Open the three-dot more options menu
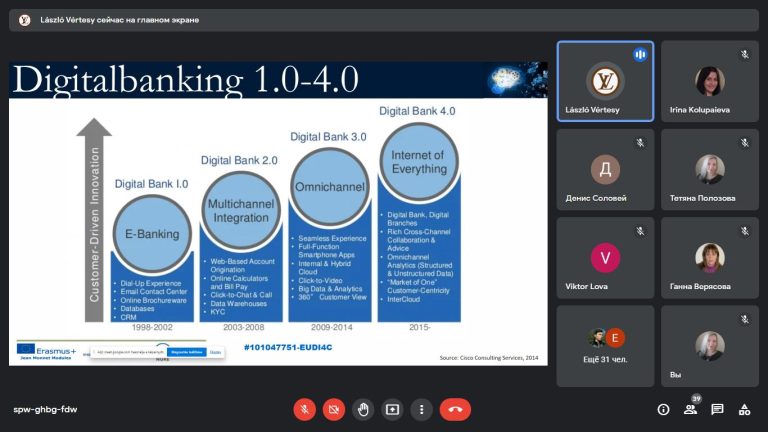Viewport: 768px width, 432px height. pos(421,409)
